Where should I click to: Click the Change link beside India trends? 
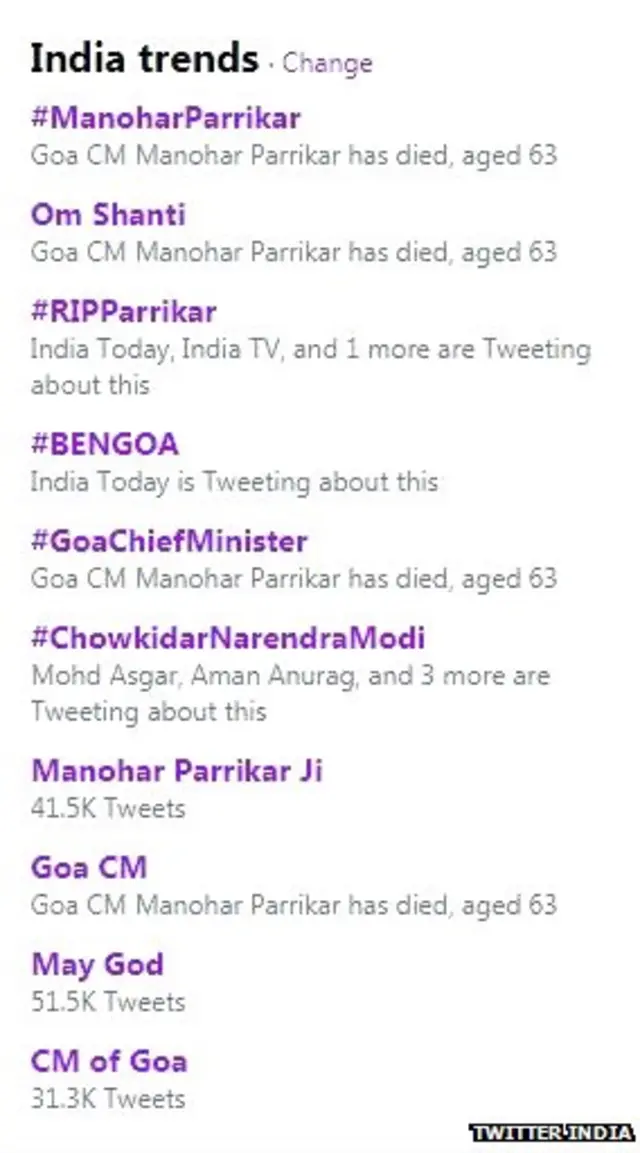coord(326,63)
